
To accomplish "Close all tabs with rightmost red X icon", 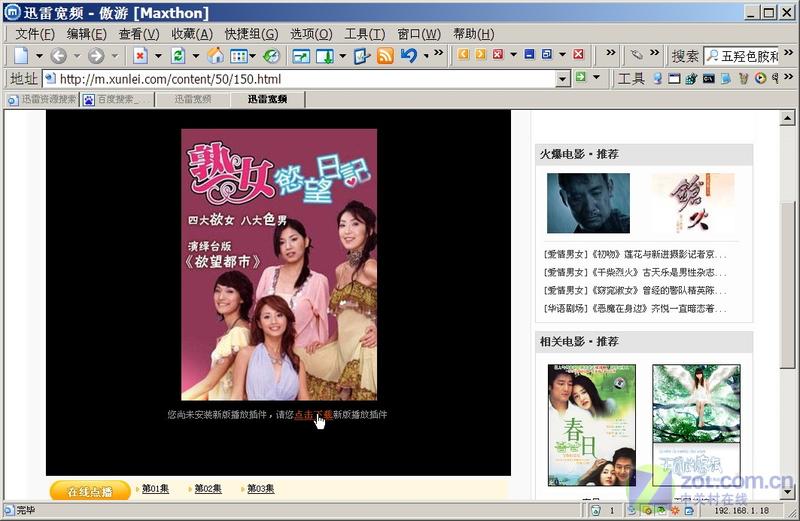I will click(x=578, y=54).
